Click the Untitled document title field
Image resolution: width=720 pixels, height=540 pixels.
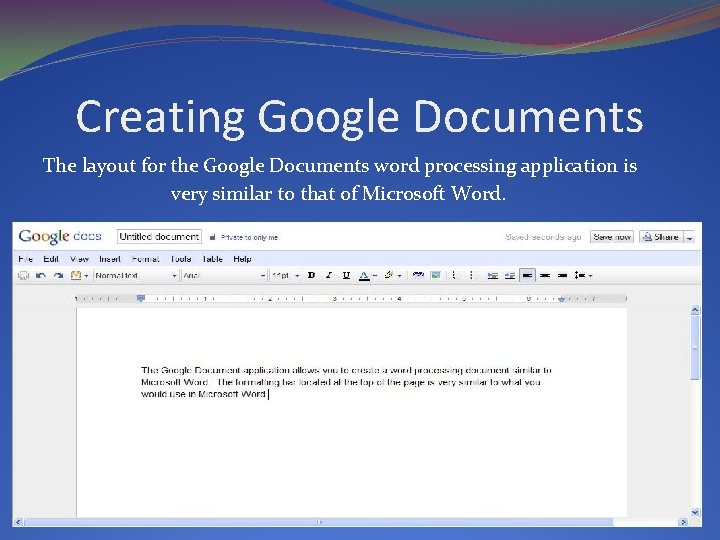tap(159, 236)
